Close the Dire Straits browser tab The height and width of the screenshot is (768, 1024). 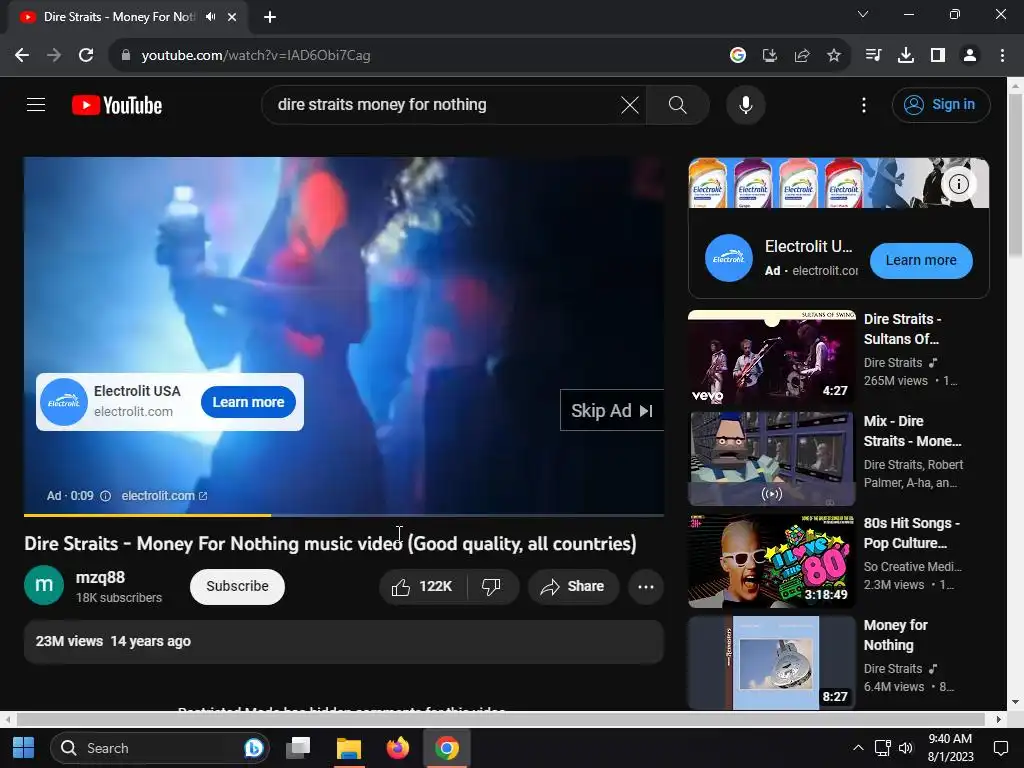pos(232,17)
